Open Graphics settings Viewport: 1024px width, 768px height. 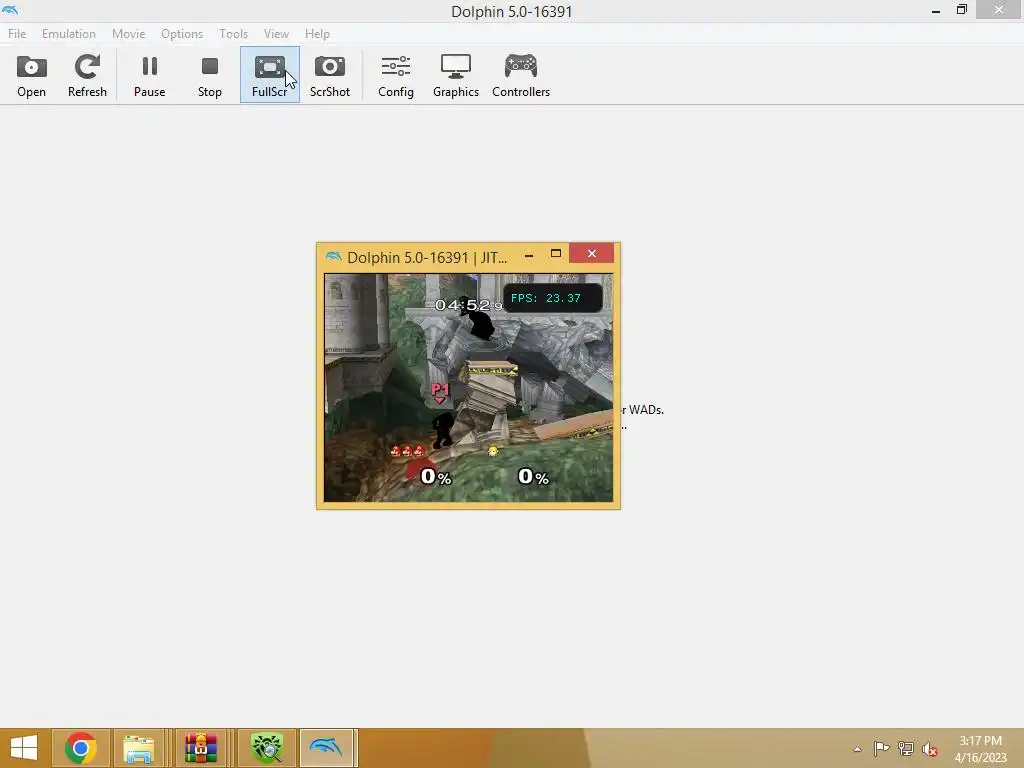[x=456, y=76]
